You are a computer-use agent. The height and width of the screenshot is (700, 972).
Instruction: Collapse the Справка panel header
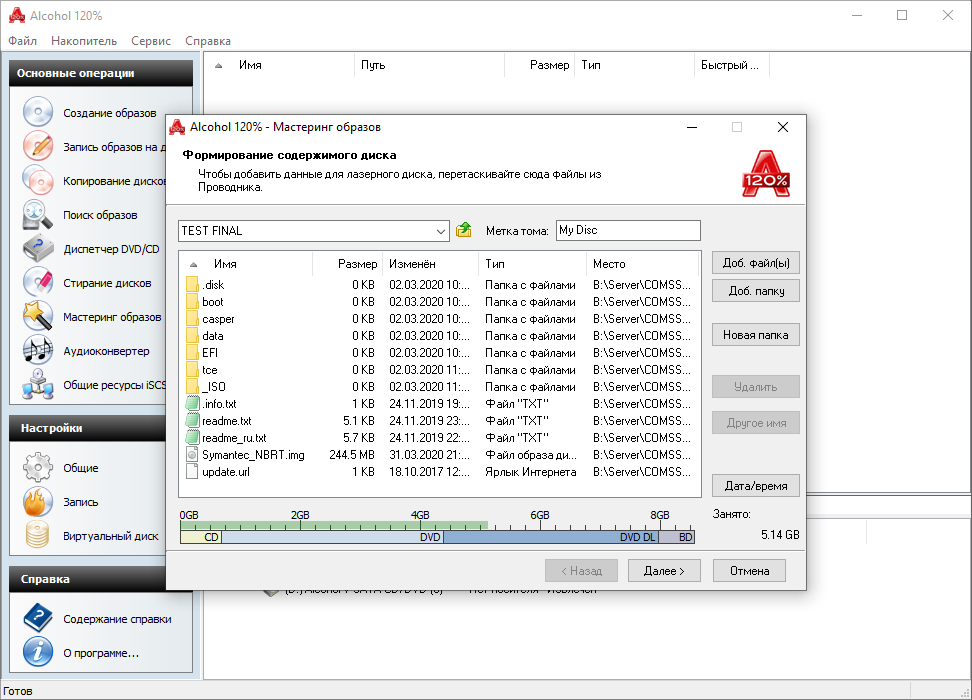point(87,579)
